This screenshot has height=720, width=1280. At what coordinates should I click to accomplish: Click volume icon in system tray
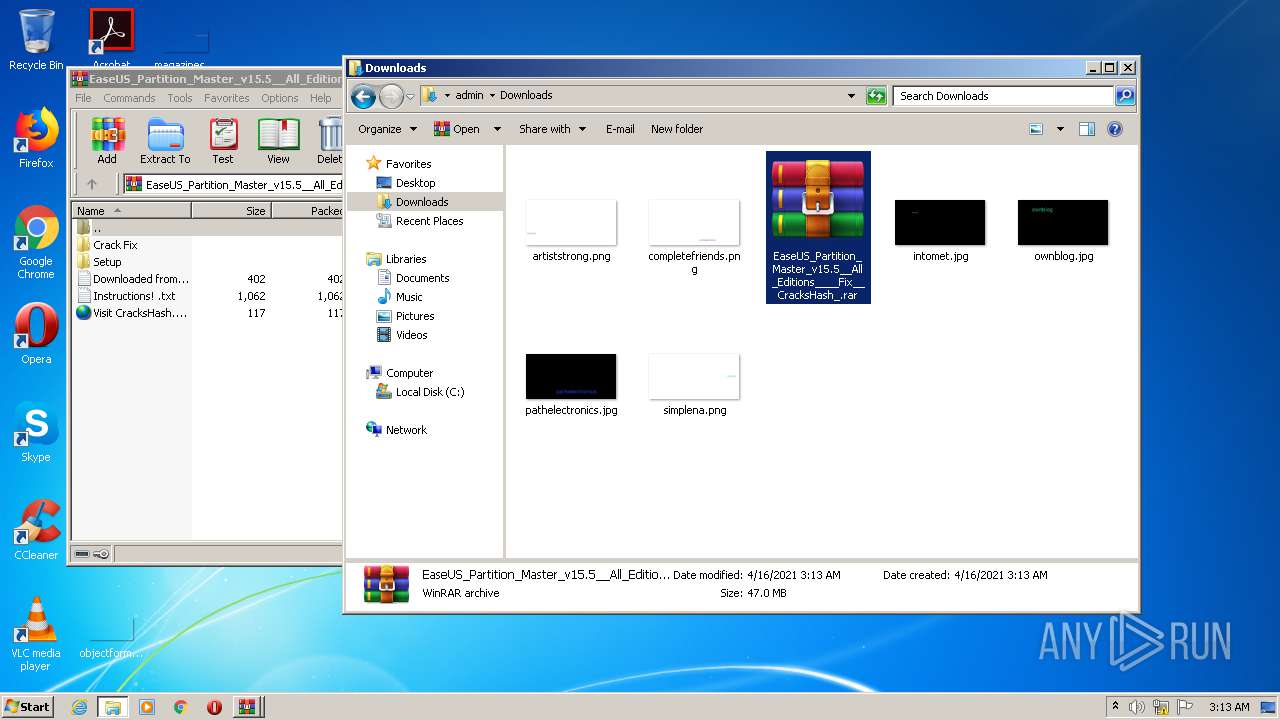click(x=1137, y=707)
